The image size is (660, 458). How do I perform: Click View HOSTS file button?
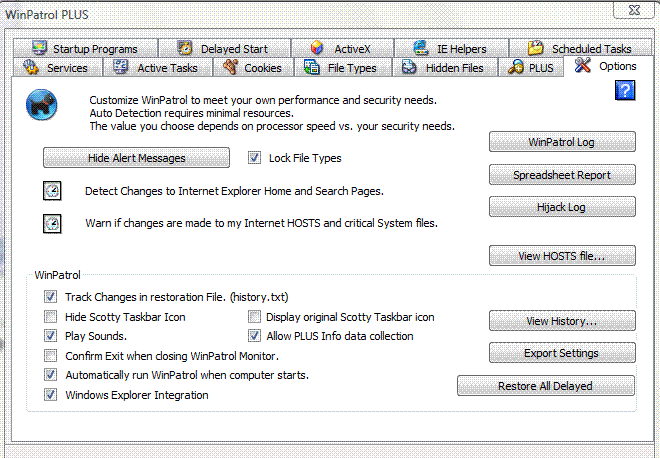point(562,256)
